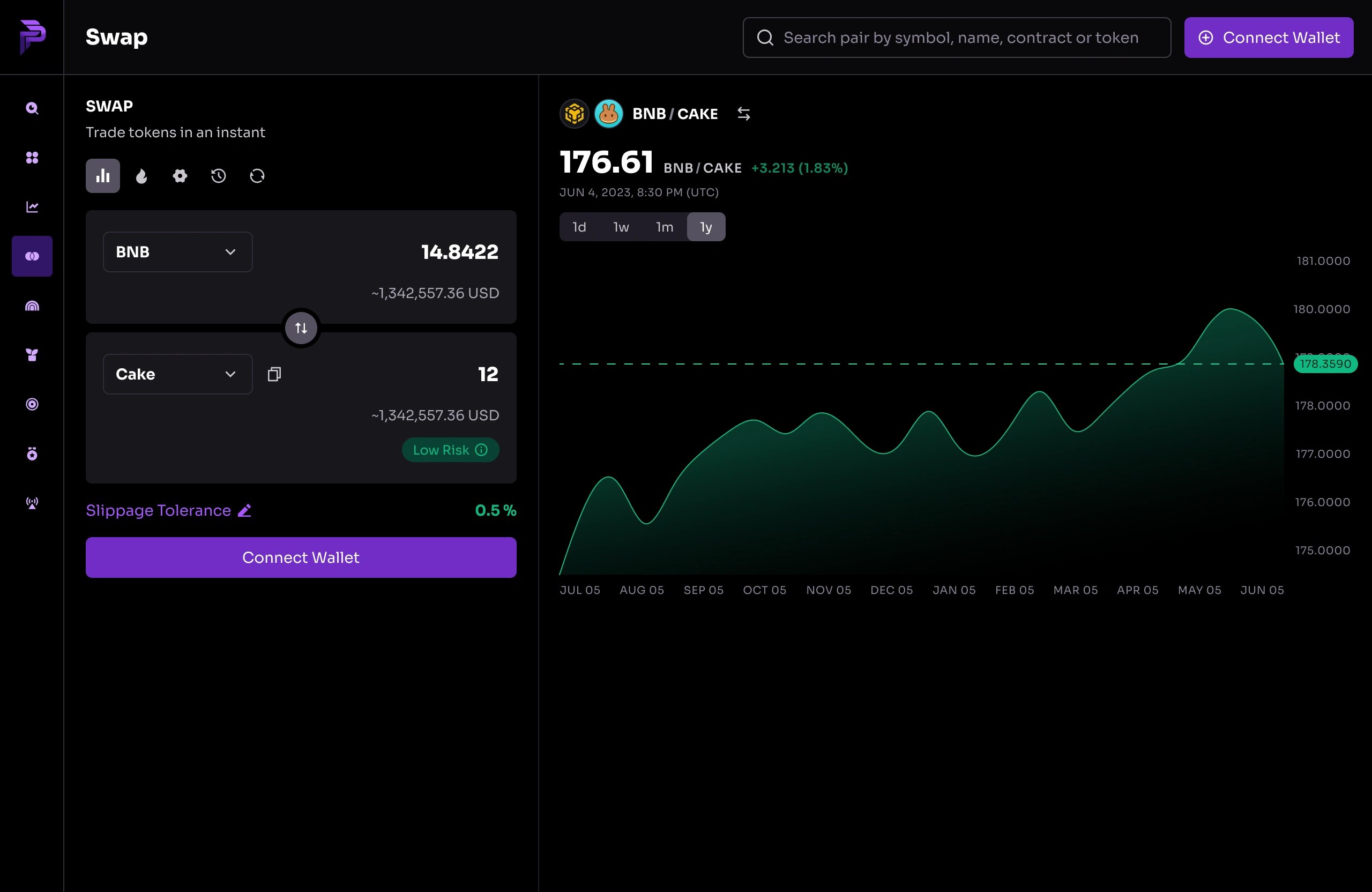Click the refresh circular arrows icon
This screenshot has width=1372, height=892.
pos(257,176)
